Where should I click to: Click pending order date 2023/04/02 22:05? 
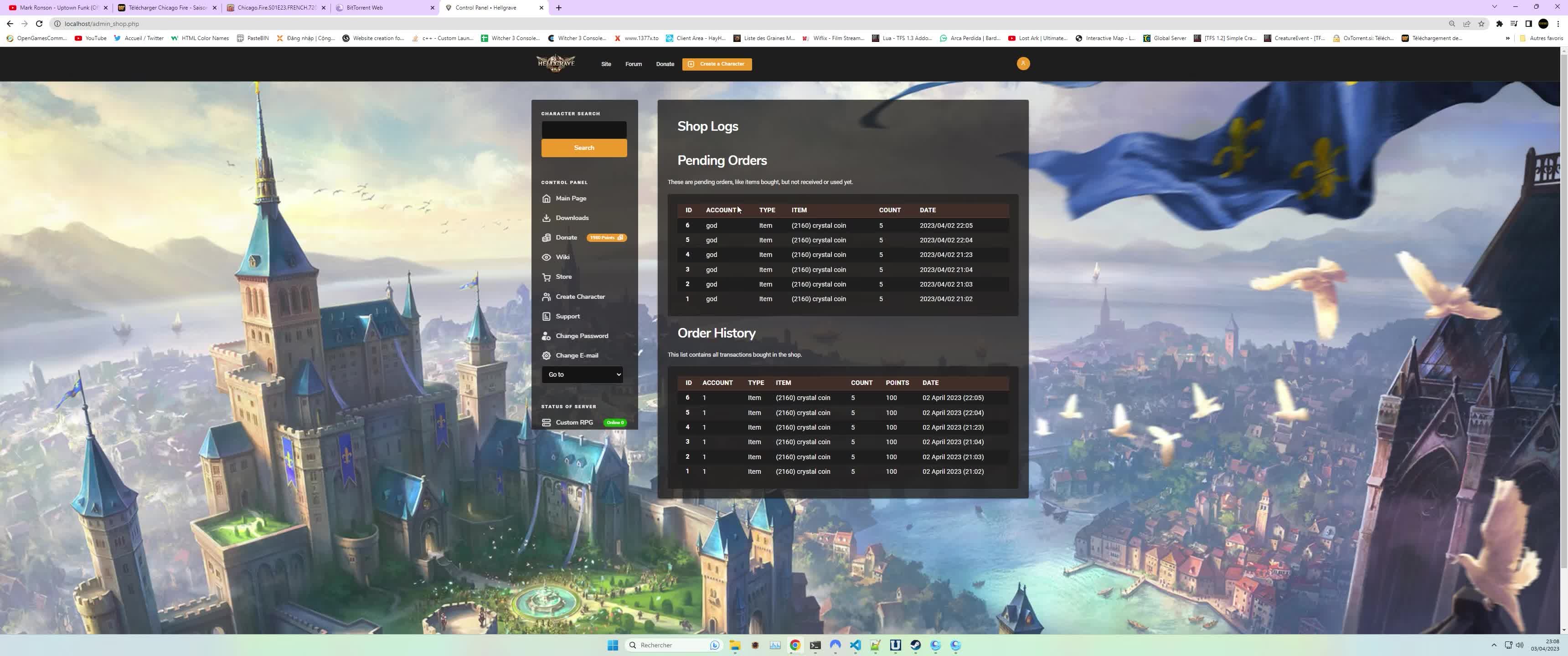pos(946,225)
